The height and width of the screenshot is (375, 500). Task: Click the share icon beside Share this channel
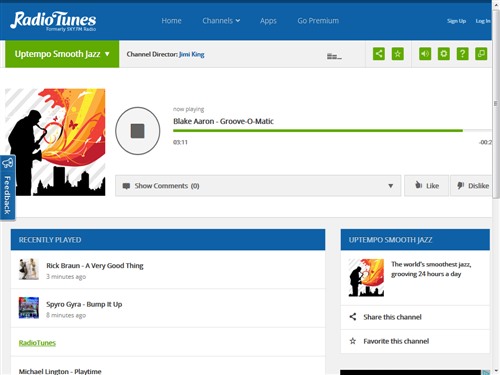point(353,317)
